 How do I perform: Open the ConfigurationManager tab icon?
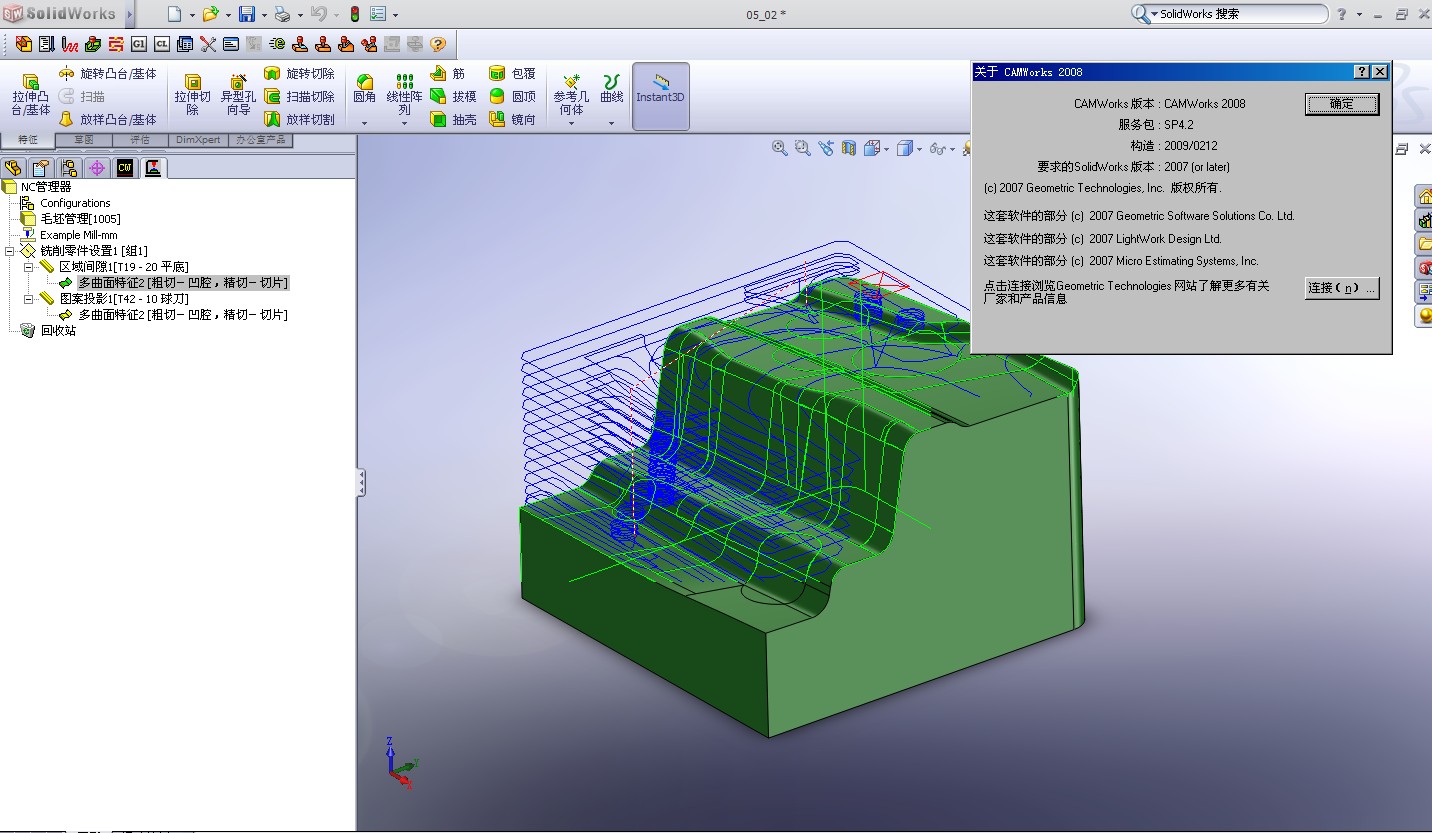pyautogui.click(x=69, y=168)
